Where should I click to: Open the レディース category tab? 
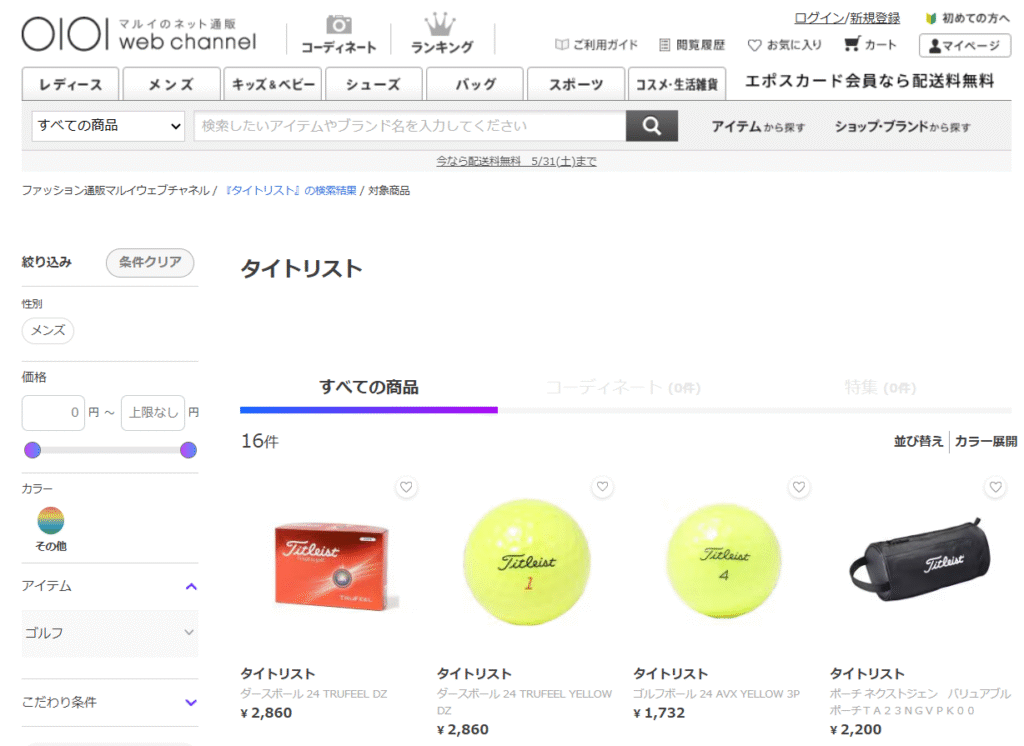click(x=71, y=84)
